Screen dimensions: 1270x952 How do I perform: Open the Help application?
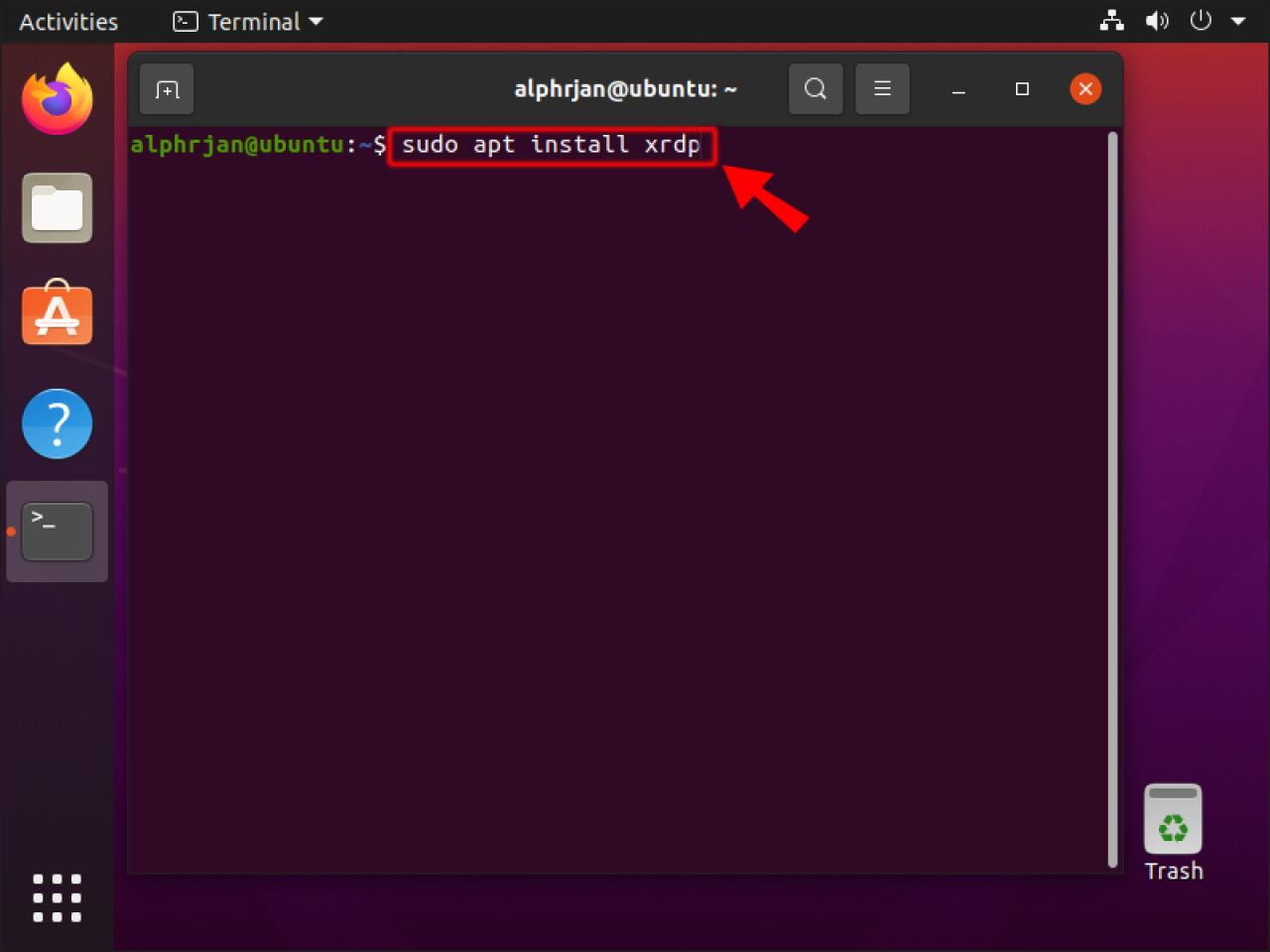pyautogui.click(x=57, y=423)
